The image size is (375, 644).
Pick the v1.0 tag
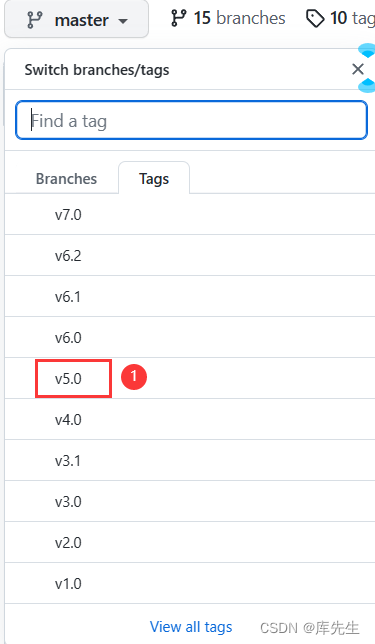[x=190, y=583]
